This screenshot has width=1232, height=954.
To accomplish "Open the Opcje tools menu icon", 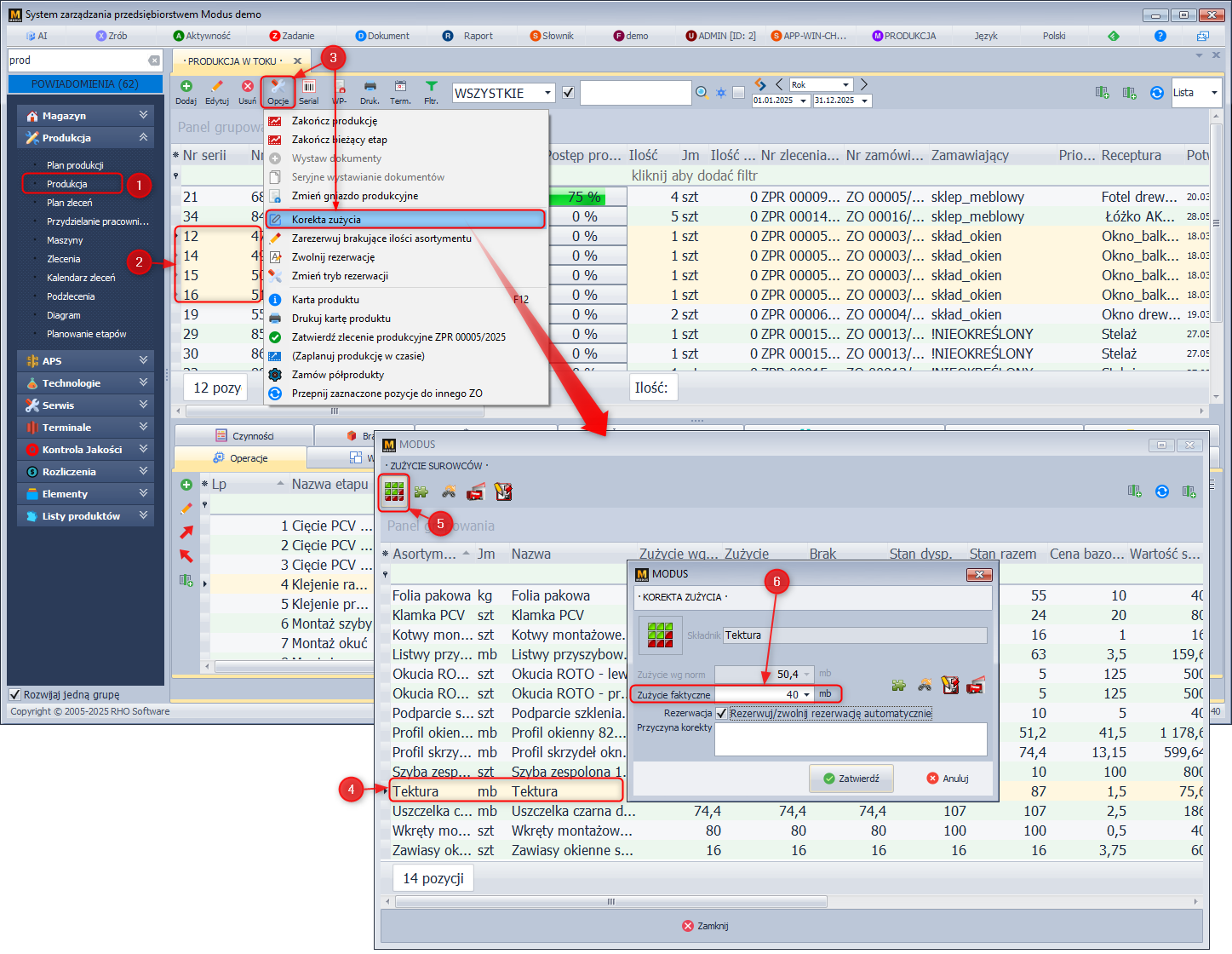I will click(x=278, y=87).
